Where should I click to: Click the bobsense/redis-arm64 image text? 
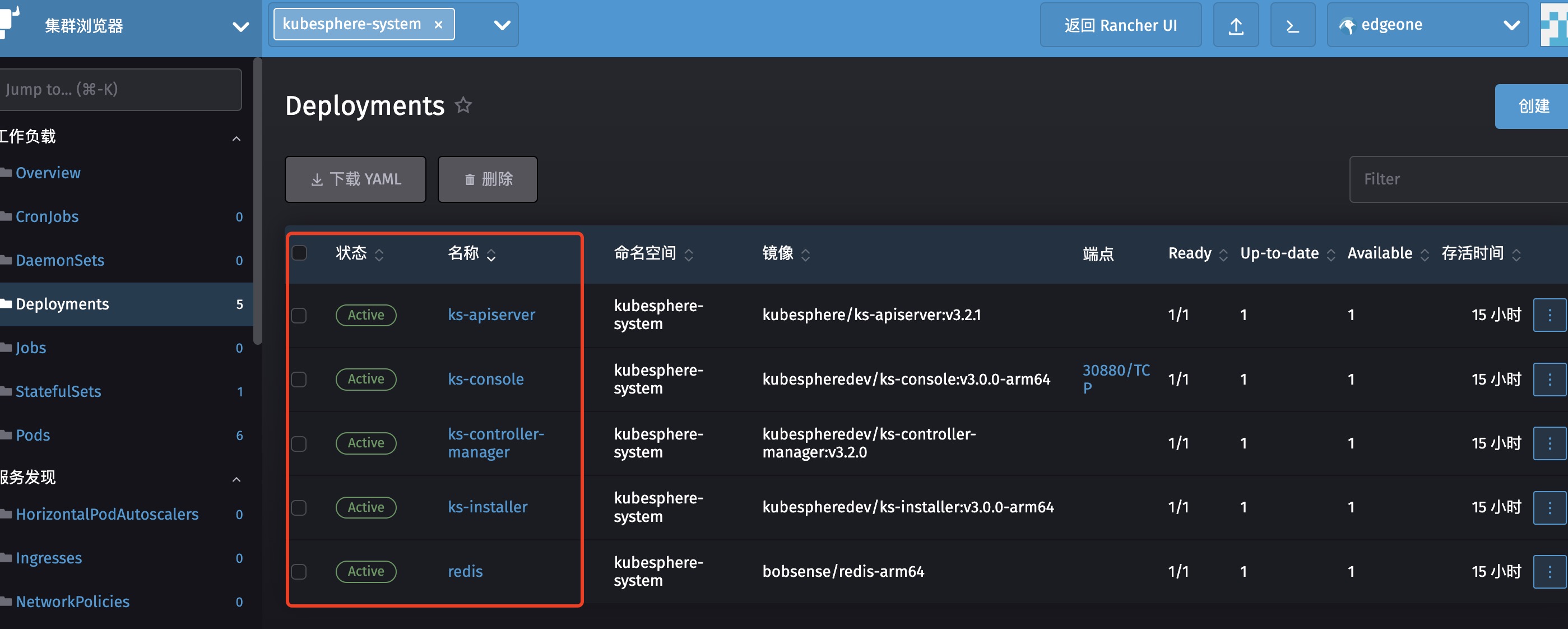tap(843, 571)
